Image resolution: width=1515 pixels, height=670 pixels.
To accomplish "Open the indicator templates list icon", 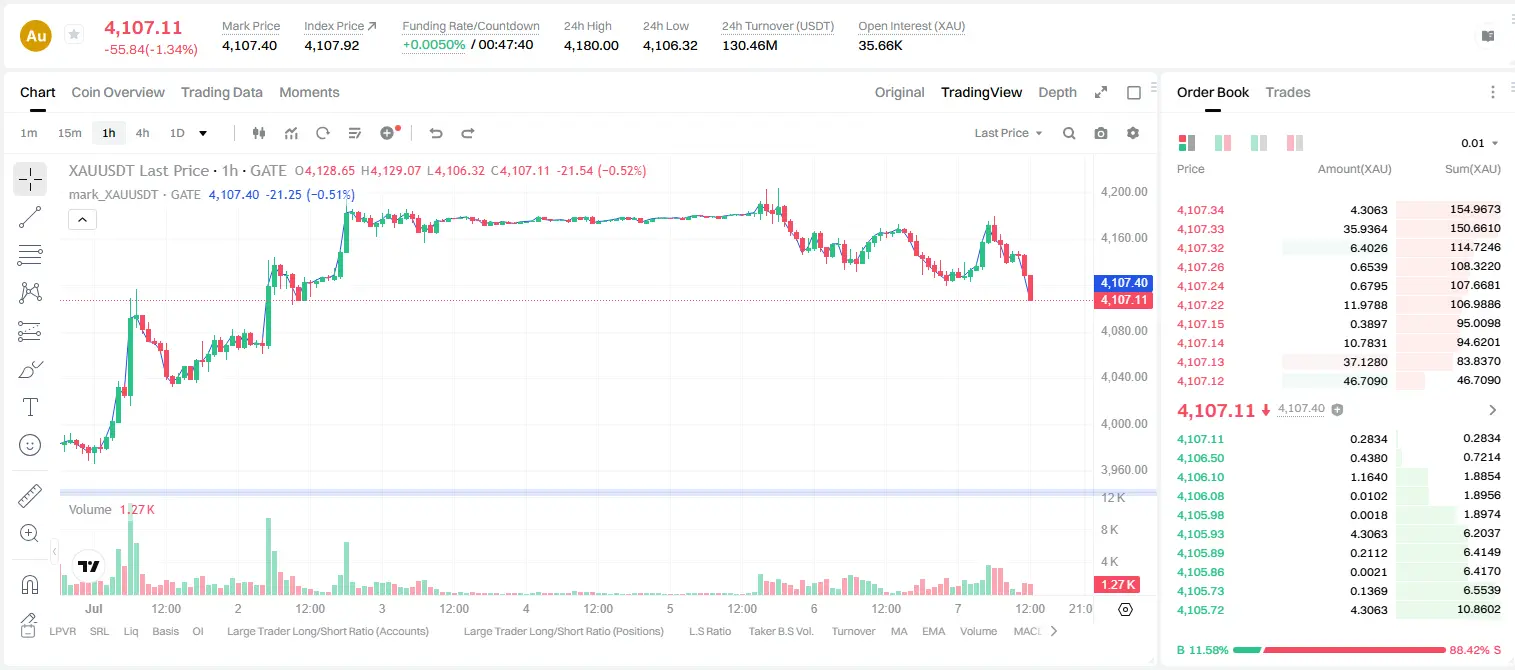I will tap(354, 133).
